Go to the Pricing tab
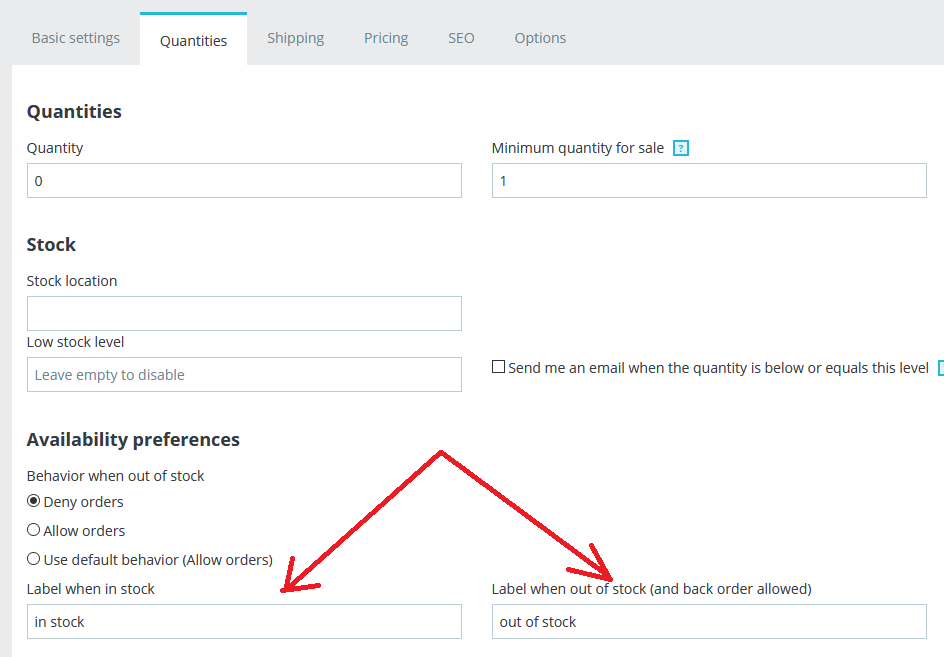 (x=386, y=38)
